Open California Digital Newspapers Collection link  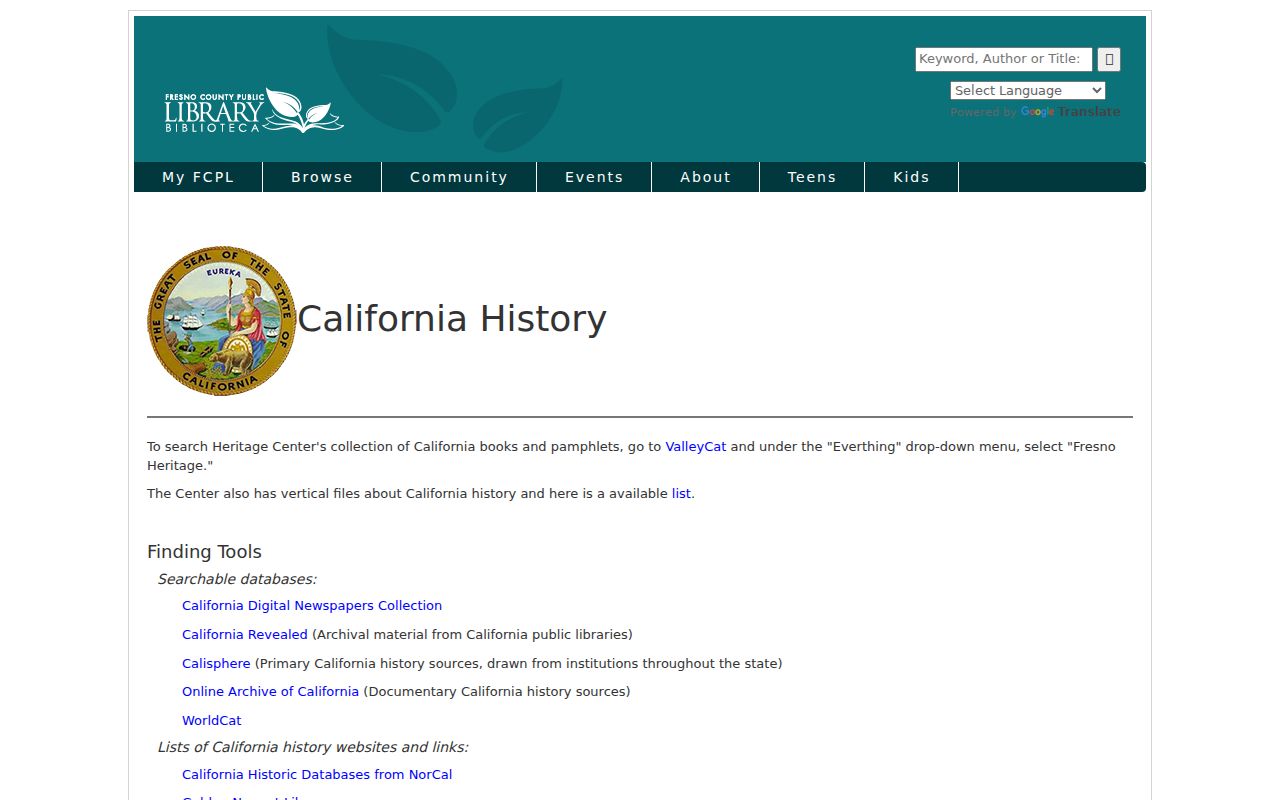coord(312,606)
